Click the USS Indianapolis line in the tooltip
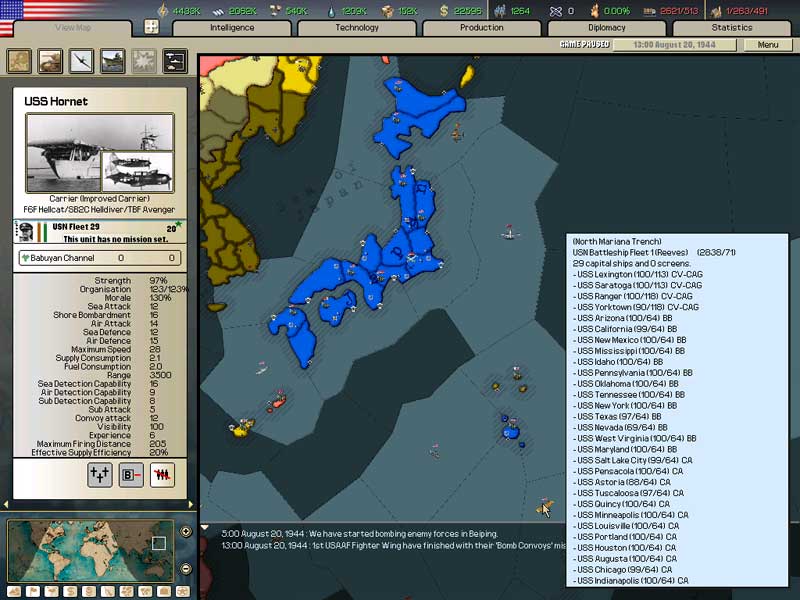Screen dimensions: 800x600 (x=631, y=581)
